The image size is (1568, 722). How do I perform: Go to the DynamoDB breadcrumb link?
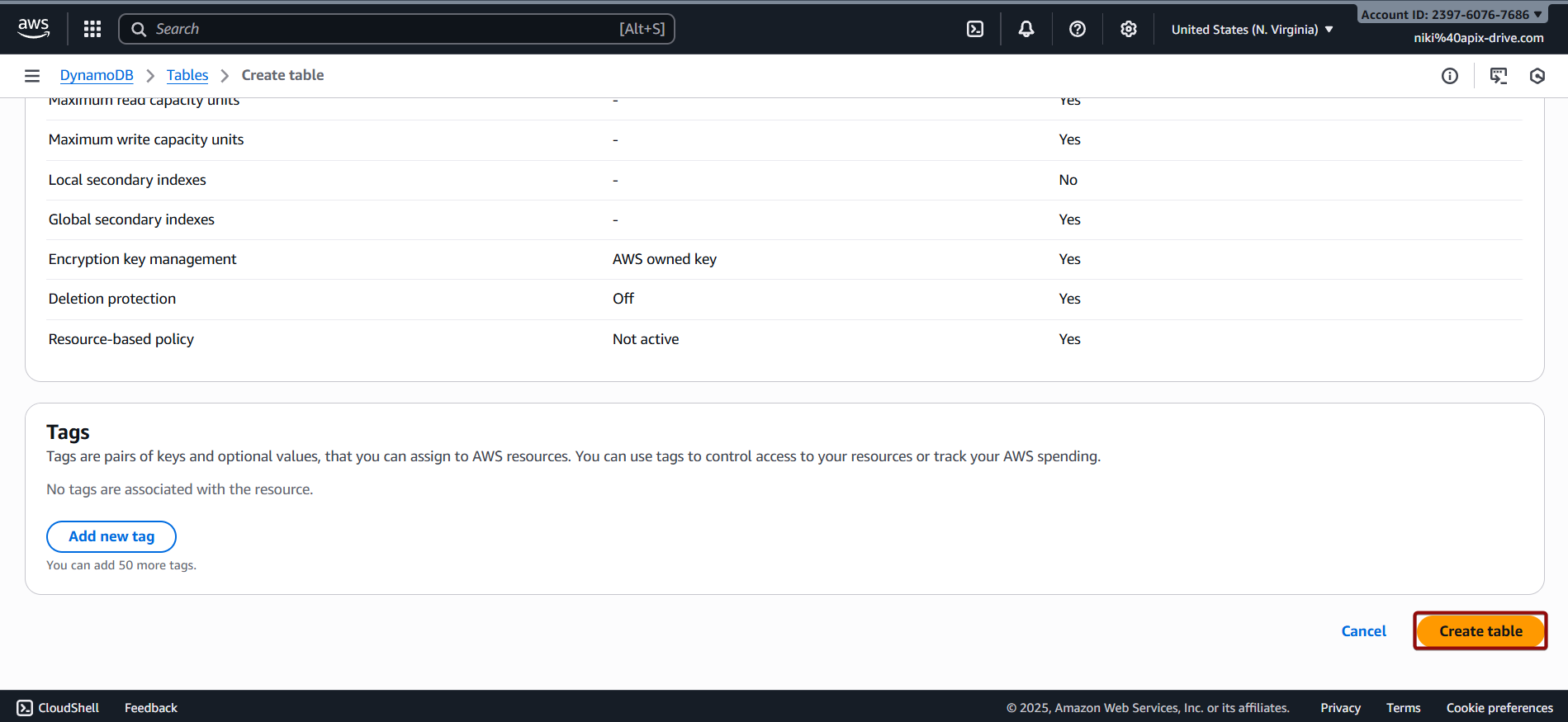tap(97, 75)
